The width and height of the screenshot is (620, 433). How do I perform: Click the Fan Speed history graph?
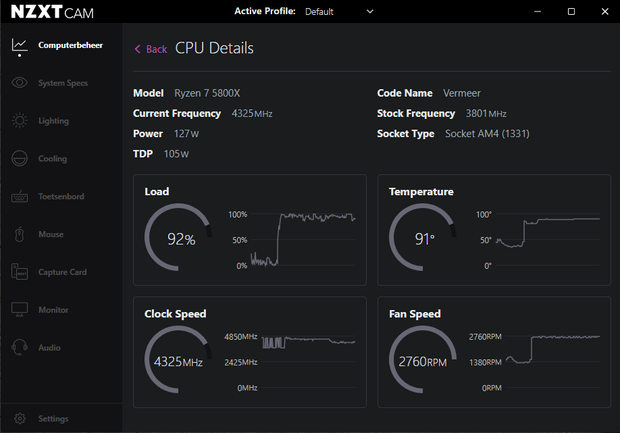point(553,362)
